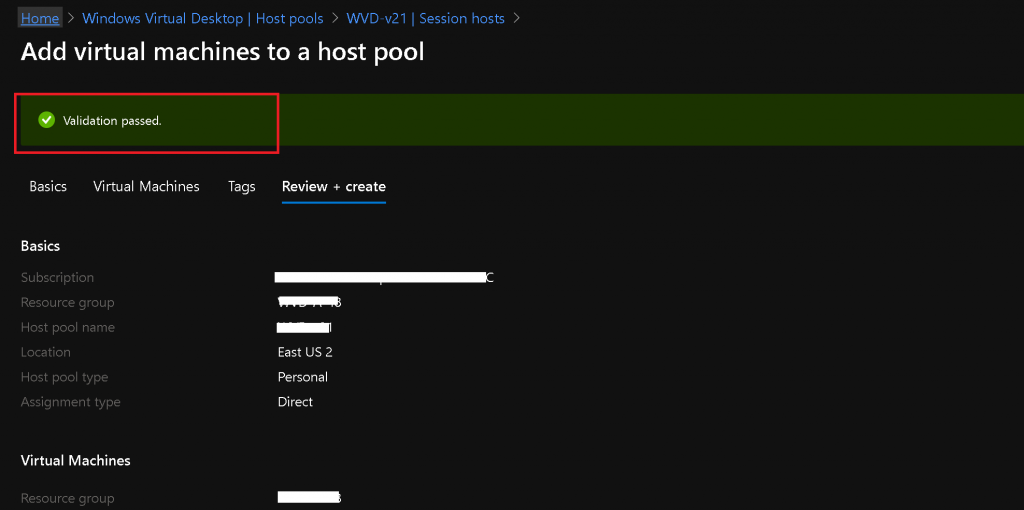
Task: Click the 'Virtual Machines' section heading
Action: 76,460
